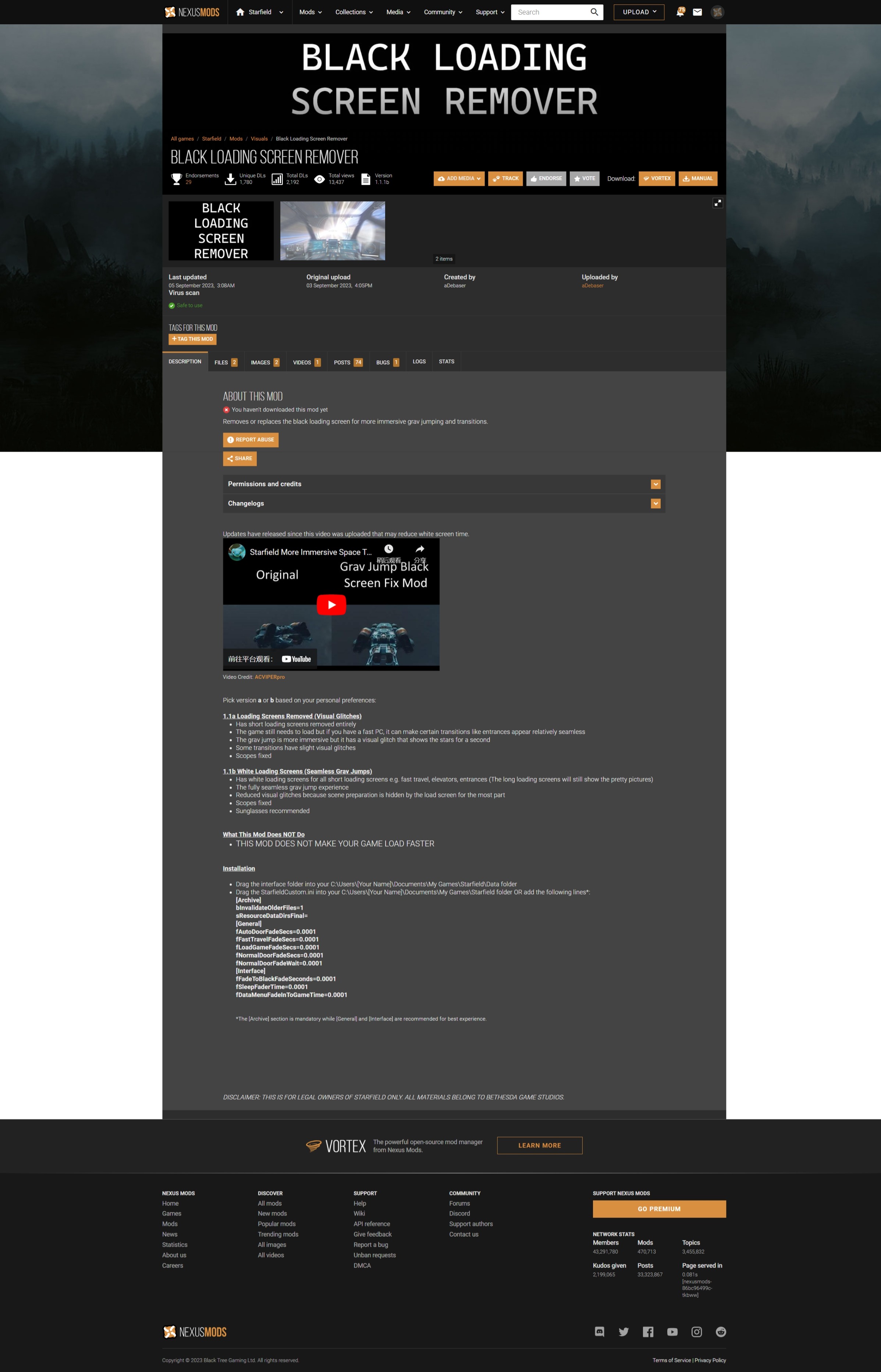Switch to the Logs tab

(419, 362)
